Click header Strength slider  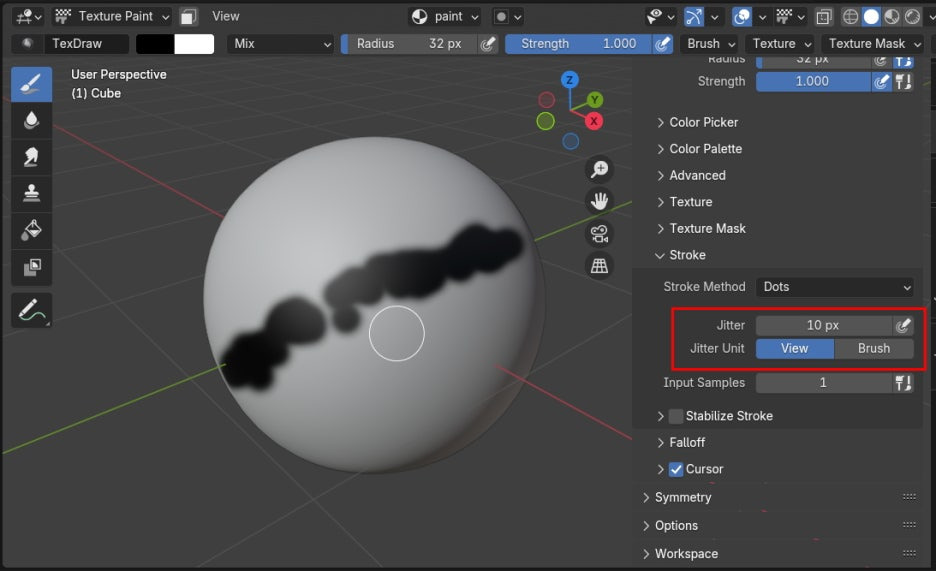tap(578, 44)
